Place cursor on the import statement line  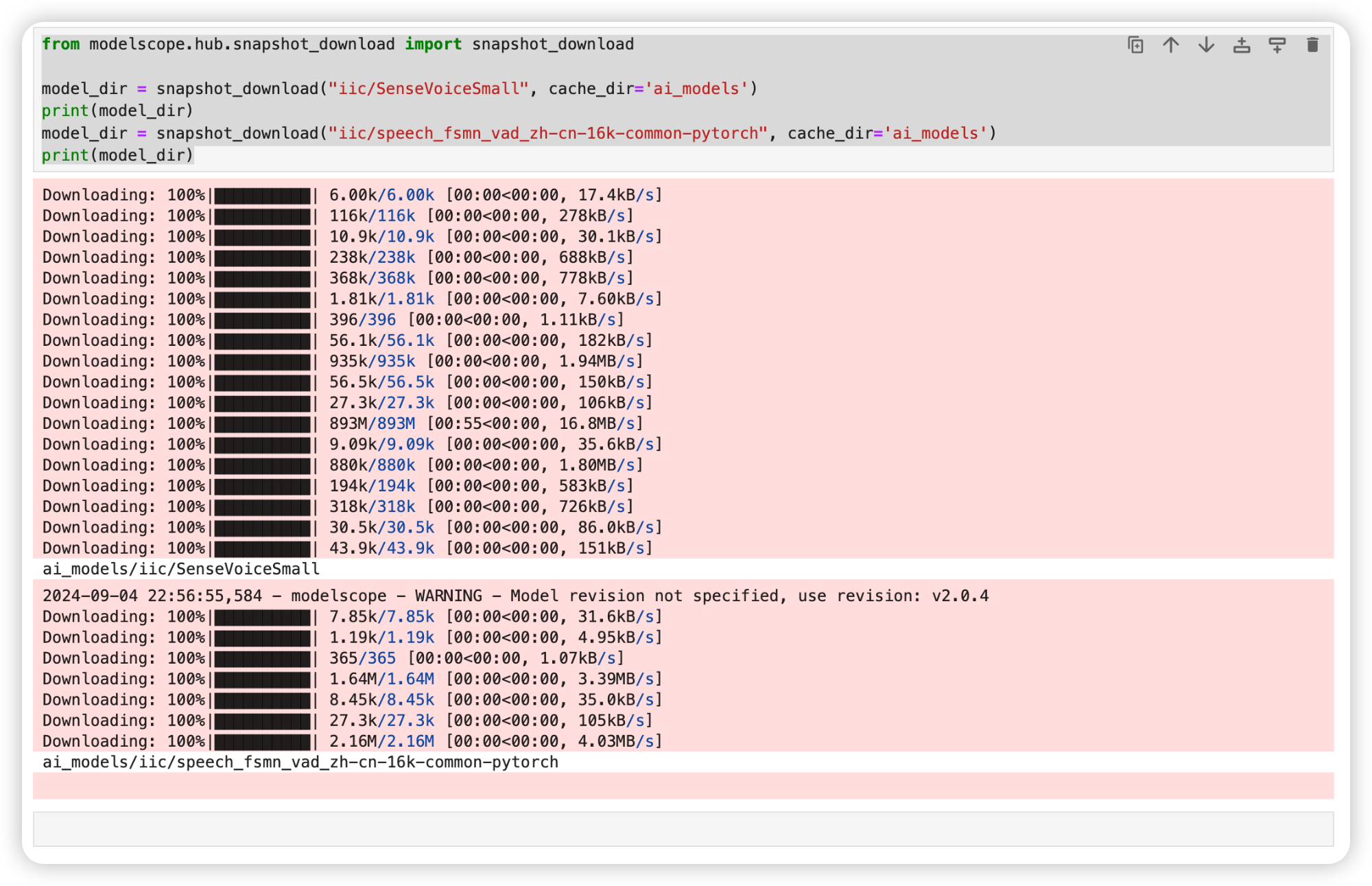(338, 45)
